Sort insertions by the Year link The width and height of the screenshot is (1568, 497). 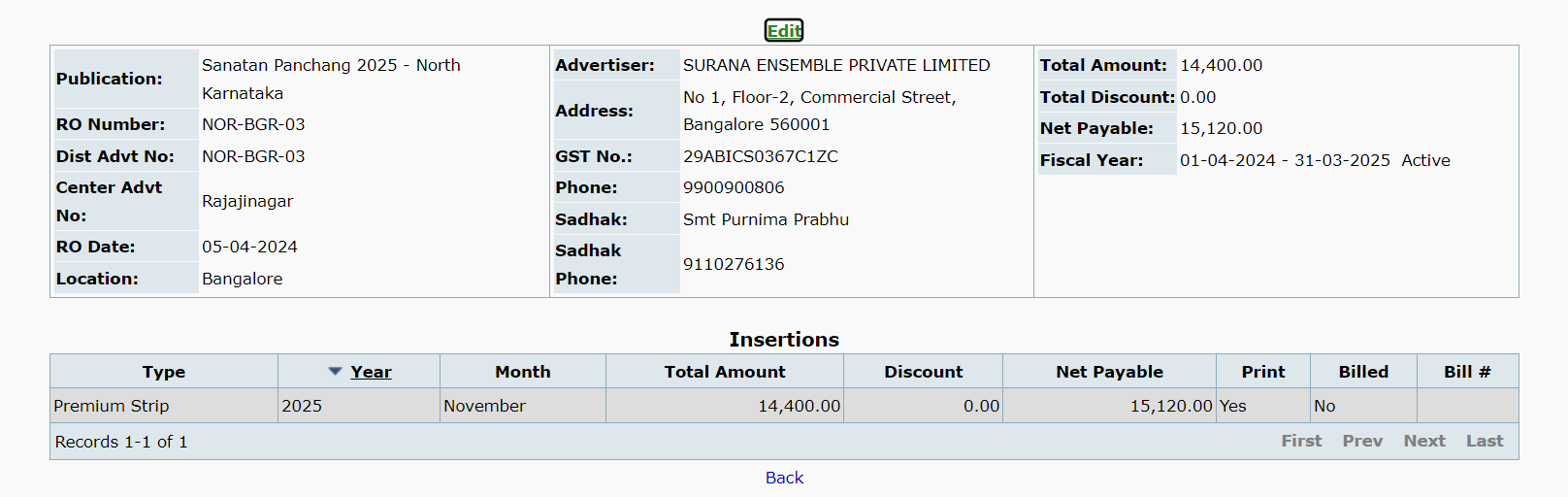tap(371, 372)
